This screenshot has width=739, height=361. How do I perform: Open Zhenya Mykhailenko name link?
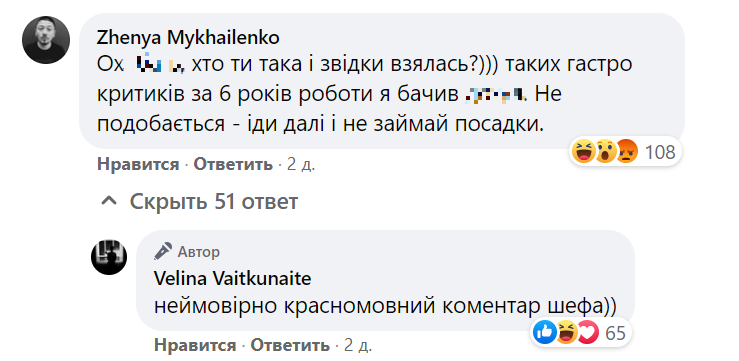pyautogui.click(x=188, y=39)
